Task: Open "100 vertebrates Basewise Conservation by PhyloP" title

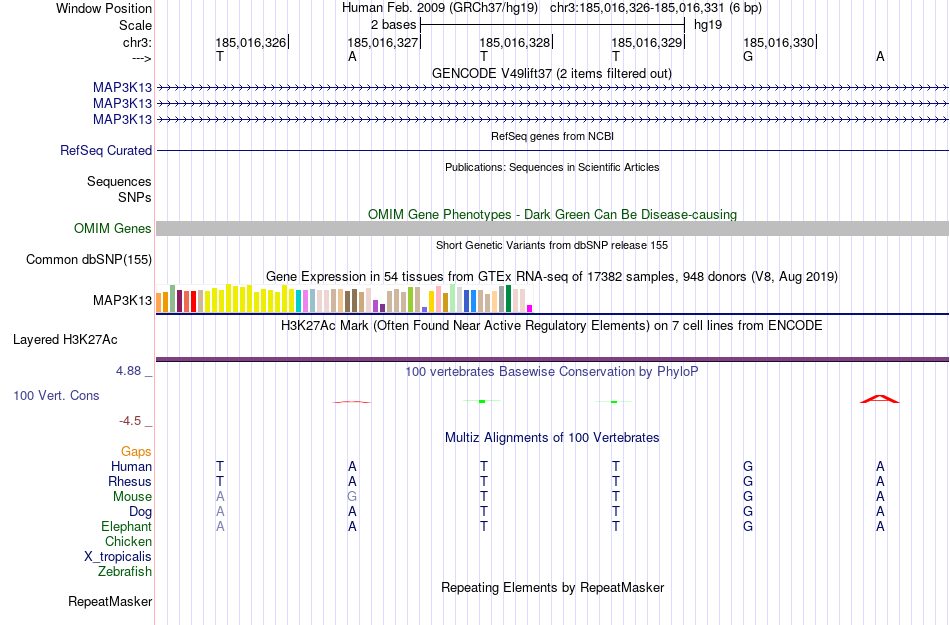Action: (x=552, y=371)
